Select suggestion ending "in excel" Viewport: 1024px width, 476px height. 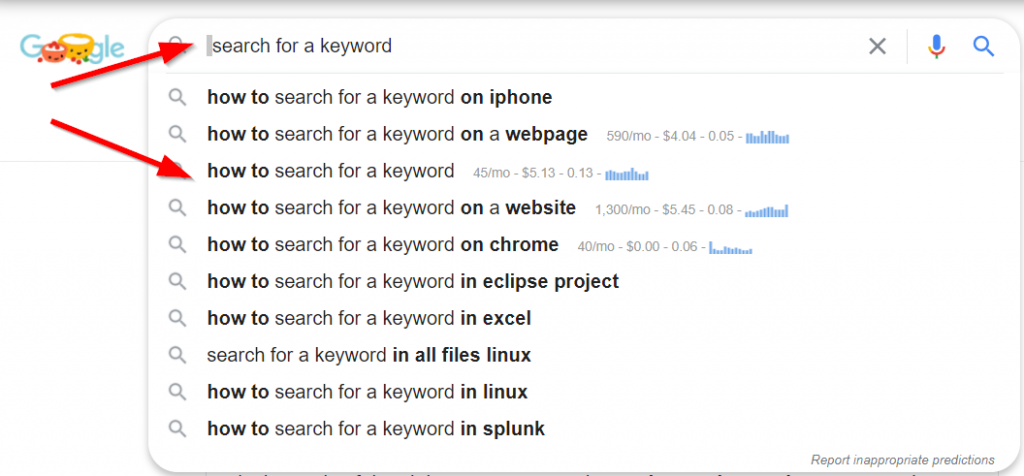368,319
